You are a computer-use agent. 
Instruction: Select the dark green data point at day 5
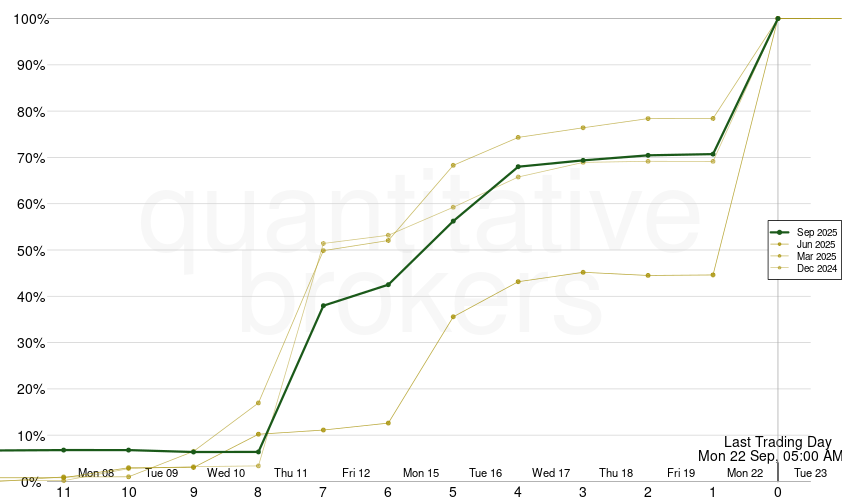coord(453,221)
